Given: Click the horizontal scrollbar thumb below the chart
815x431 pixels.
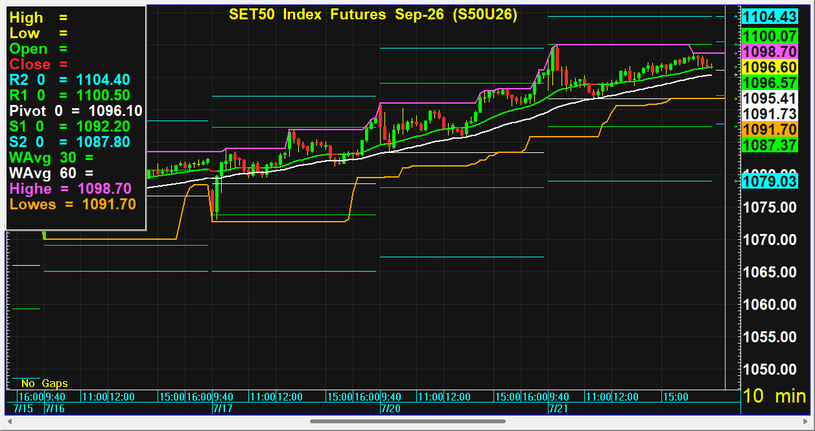Looking at the screenshot, I should pyautogui.click(x=408, y=421).
